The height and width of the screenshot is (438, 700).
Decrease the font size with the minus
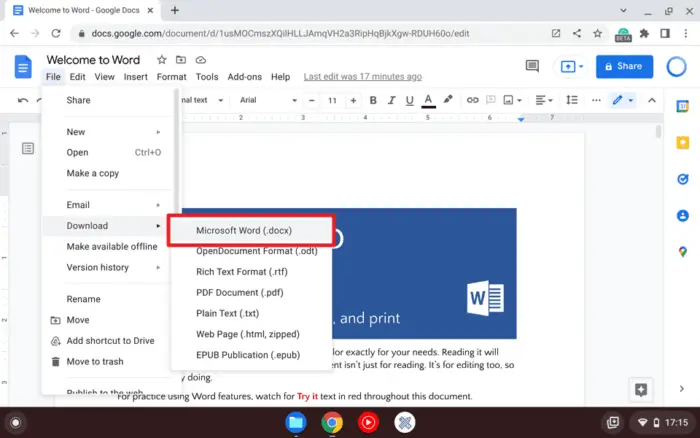click(x=312, y=100)
